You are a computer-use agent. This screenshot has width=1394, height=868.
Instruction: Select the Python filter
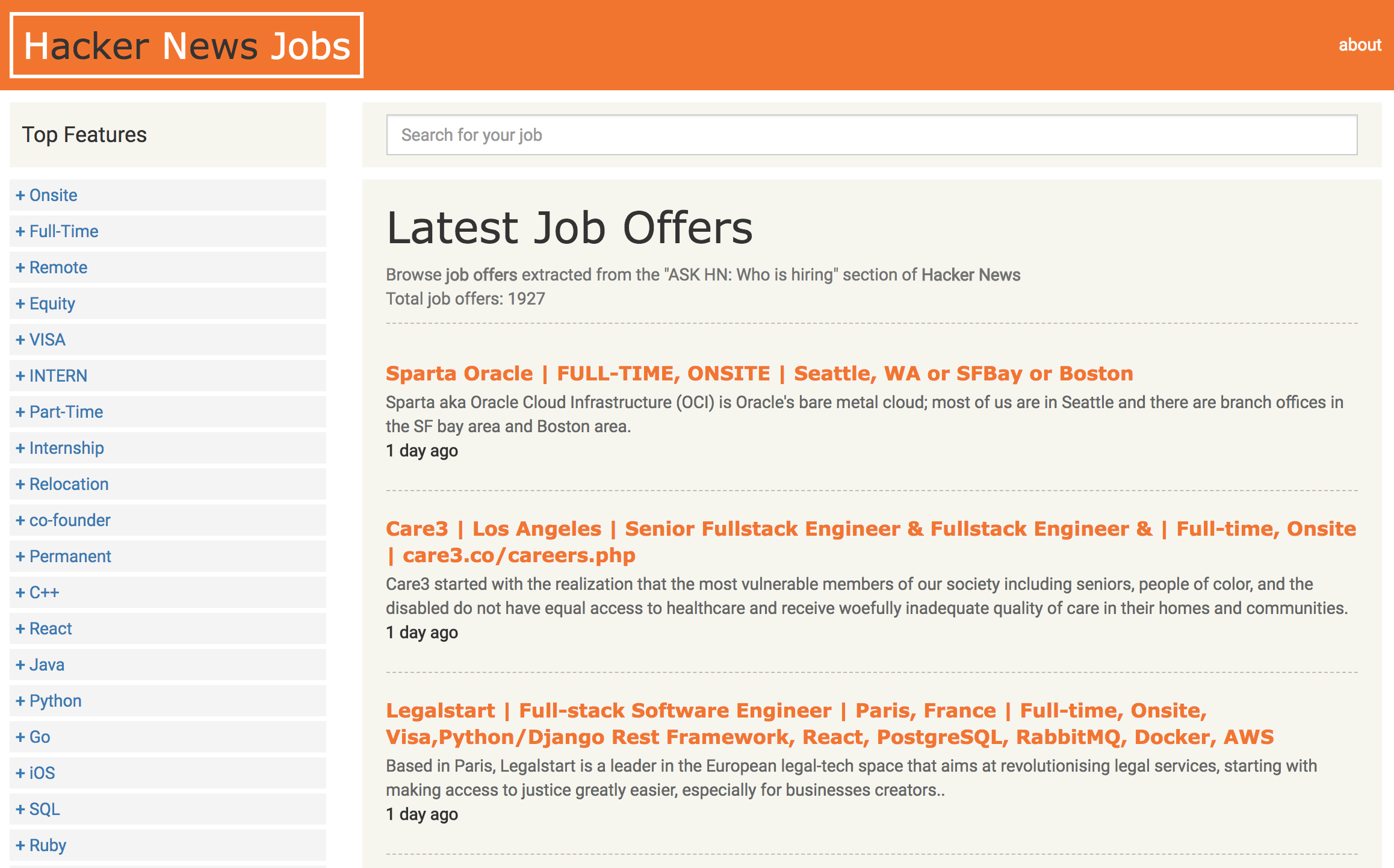pyautogui.click(x=168, y=701)
